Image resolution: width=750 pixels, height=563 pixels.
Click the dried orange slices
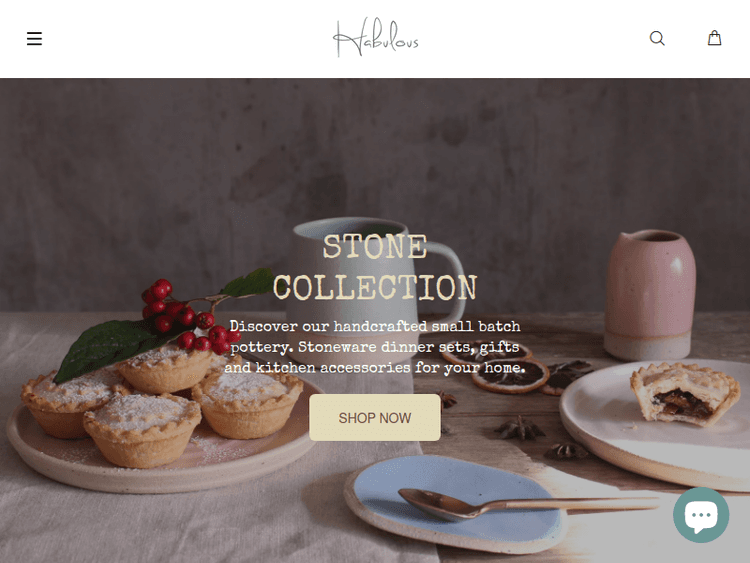tap(507, 373)
